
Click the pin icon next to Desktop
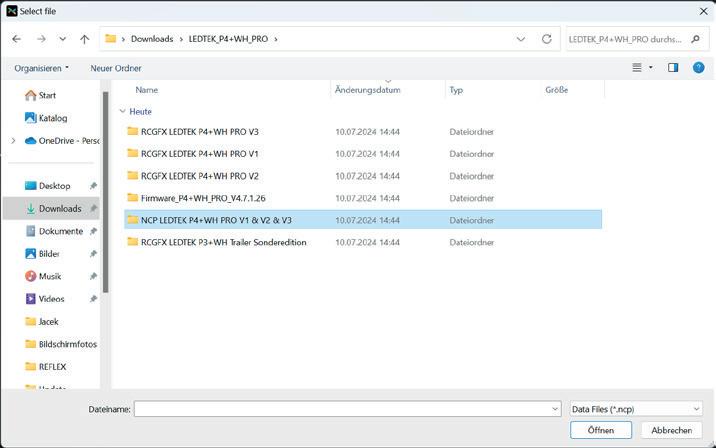93,186
